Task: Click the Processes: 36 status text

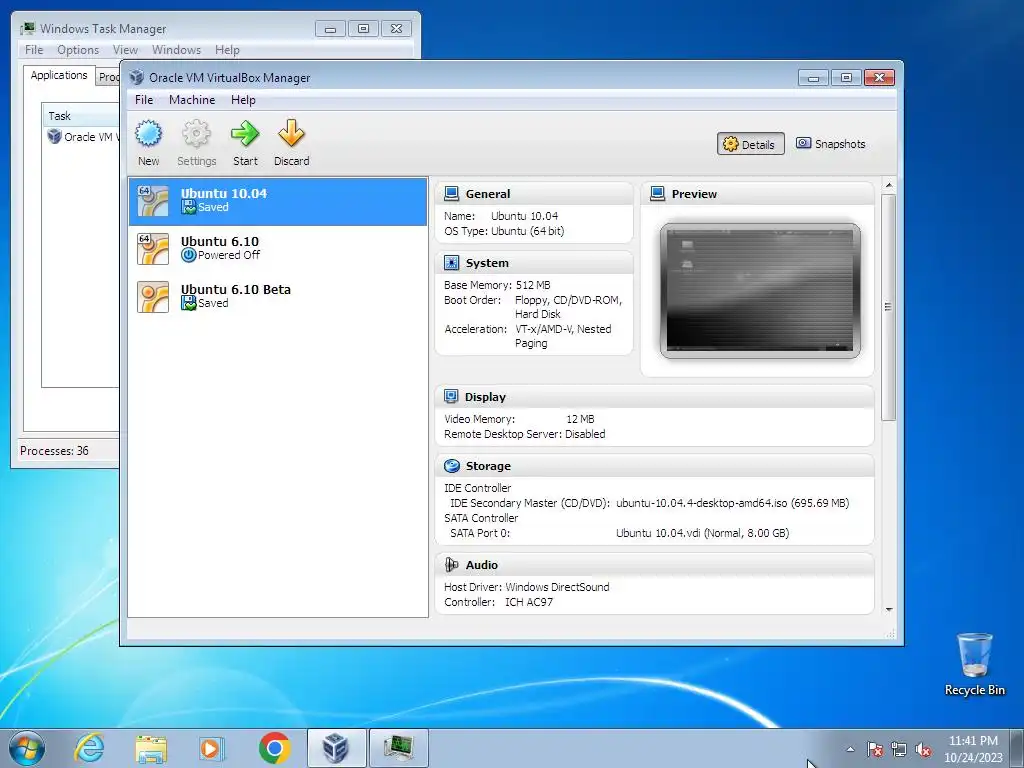Action: tap(54, 451)
